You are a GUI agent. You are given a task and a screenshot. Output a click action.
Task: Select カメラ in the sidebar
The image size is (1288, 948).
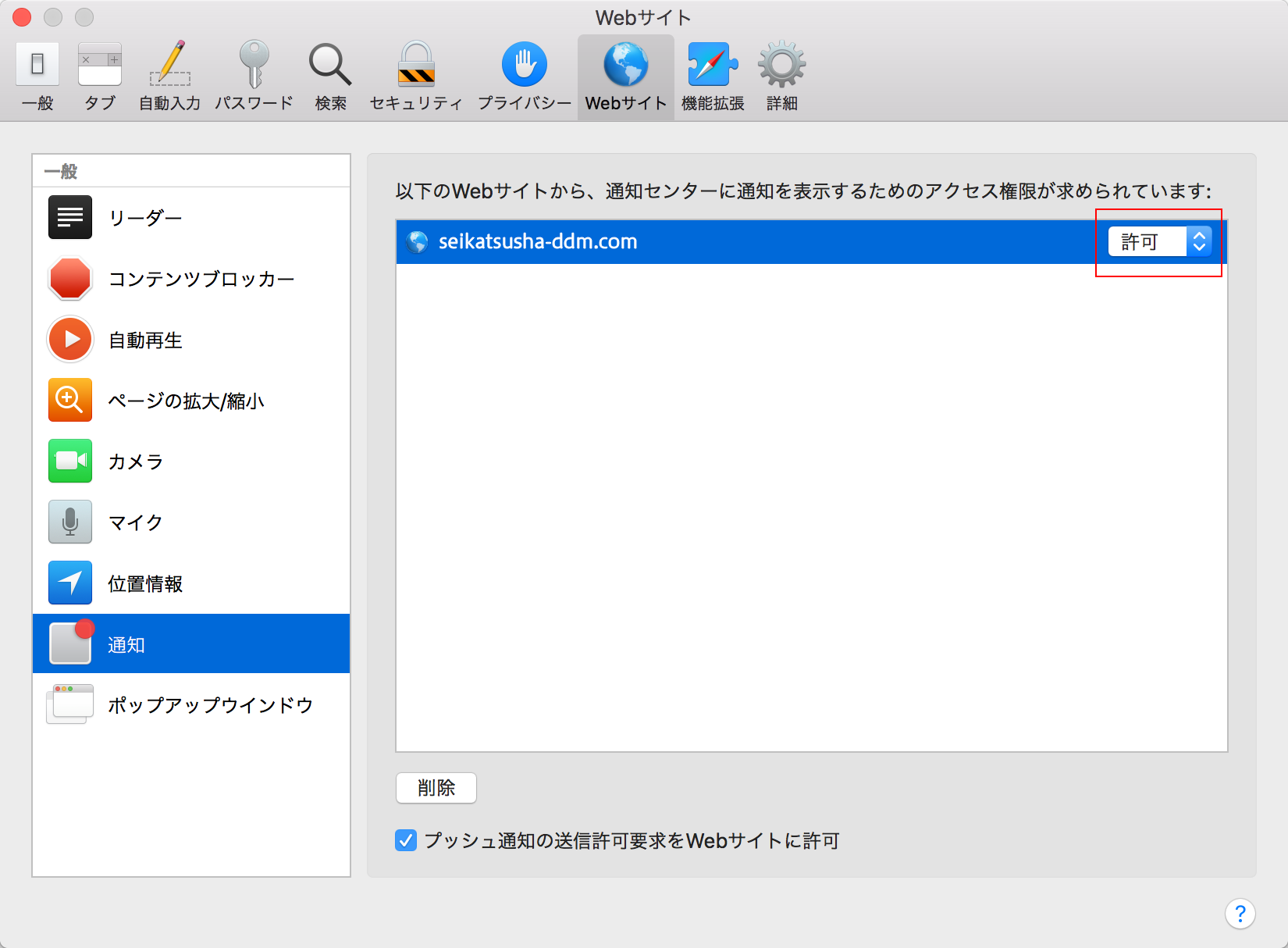point(191,462)
